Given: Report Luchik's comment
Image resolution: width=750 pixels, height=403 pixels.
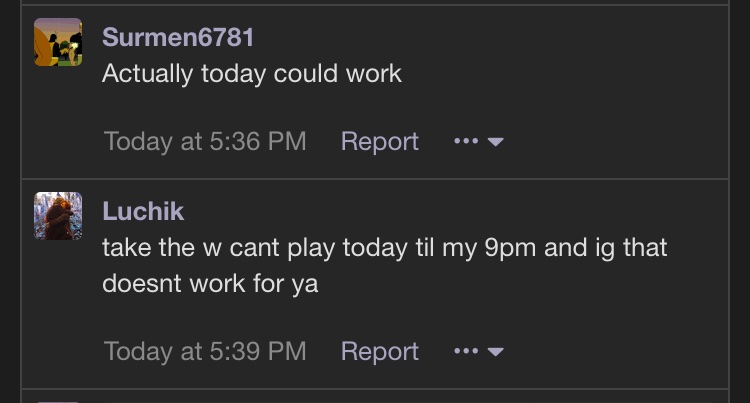Looking at the screenshot, I should click(380, 352).
